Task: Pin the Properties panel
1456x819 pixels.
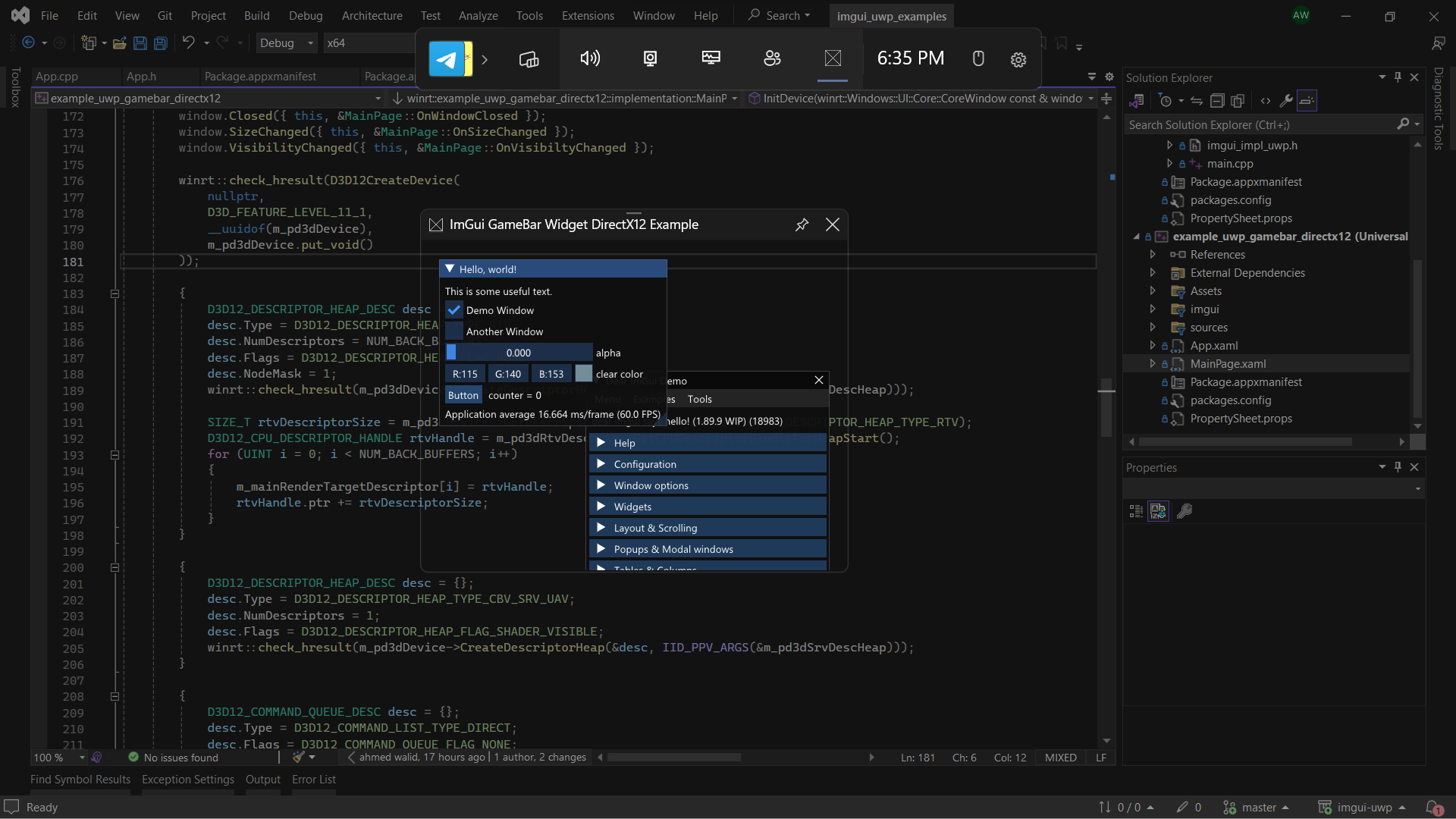Action: coord(1398,467)
